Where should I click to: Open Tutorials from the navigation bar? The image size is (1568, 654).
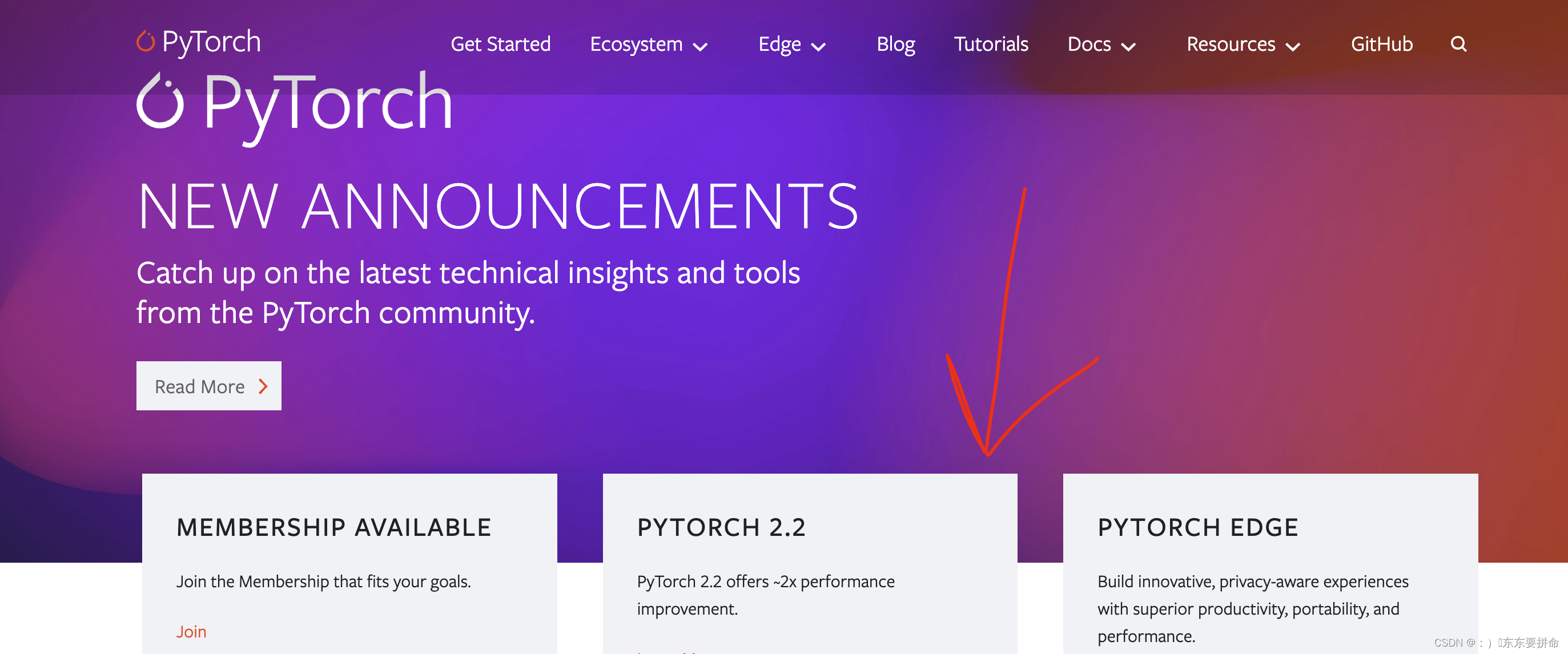click(x=990, y=44)
